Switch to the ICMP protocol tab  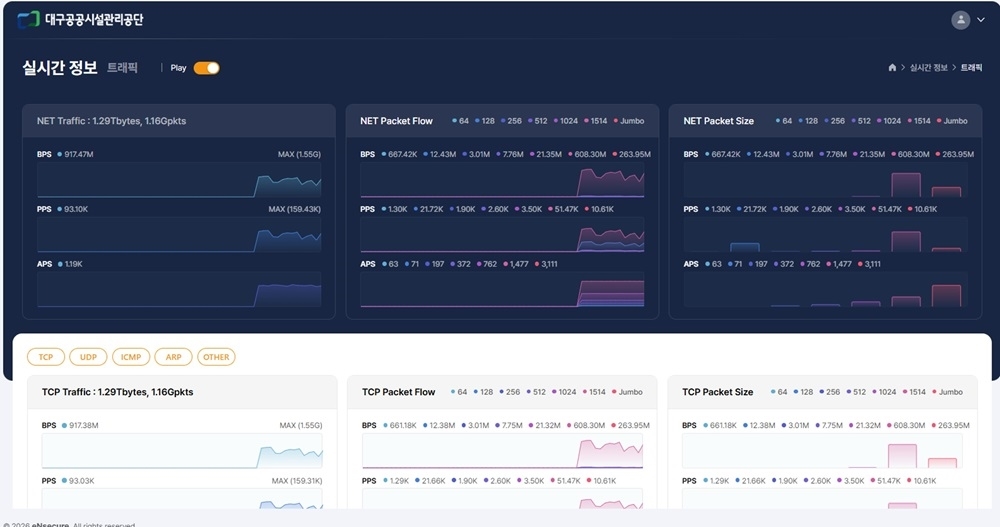[x=130, y=357]
